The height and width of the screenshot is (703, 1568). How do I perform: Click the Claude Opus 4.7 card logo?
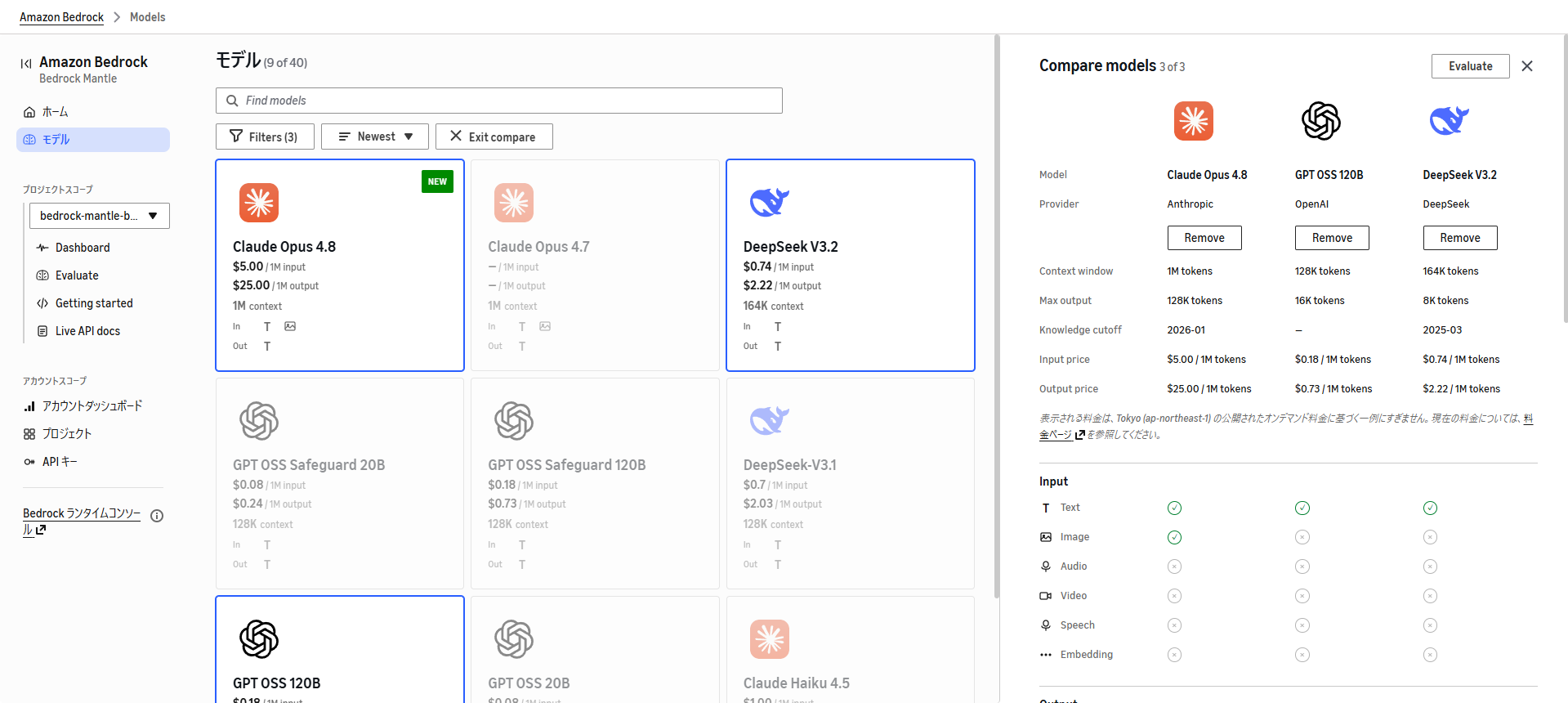click(514, 203)
